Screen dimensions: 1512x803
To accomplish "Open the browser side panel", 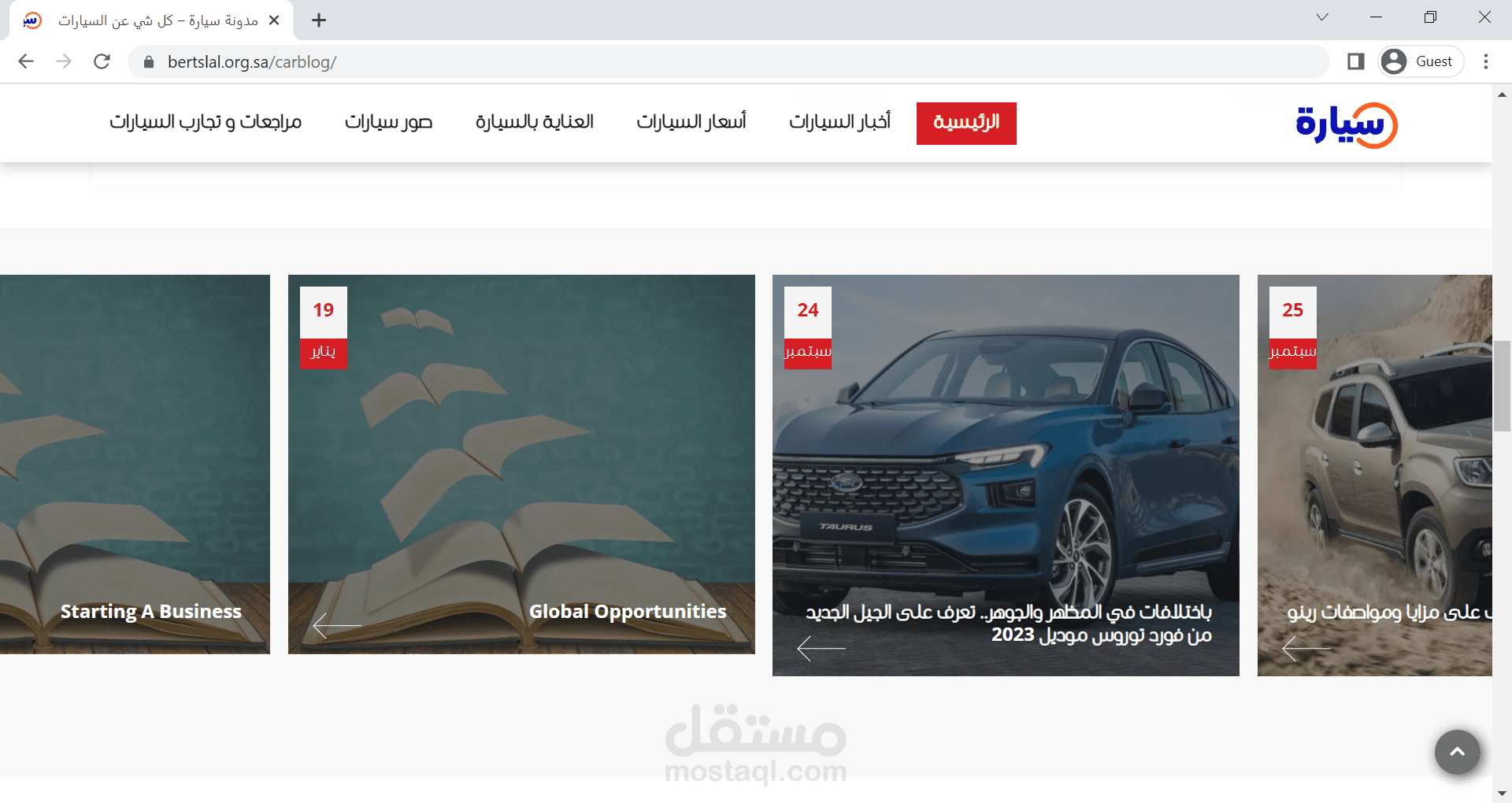I will [1355, 61].
